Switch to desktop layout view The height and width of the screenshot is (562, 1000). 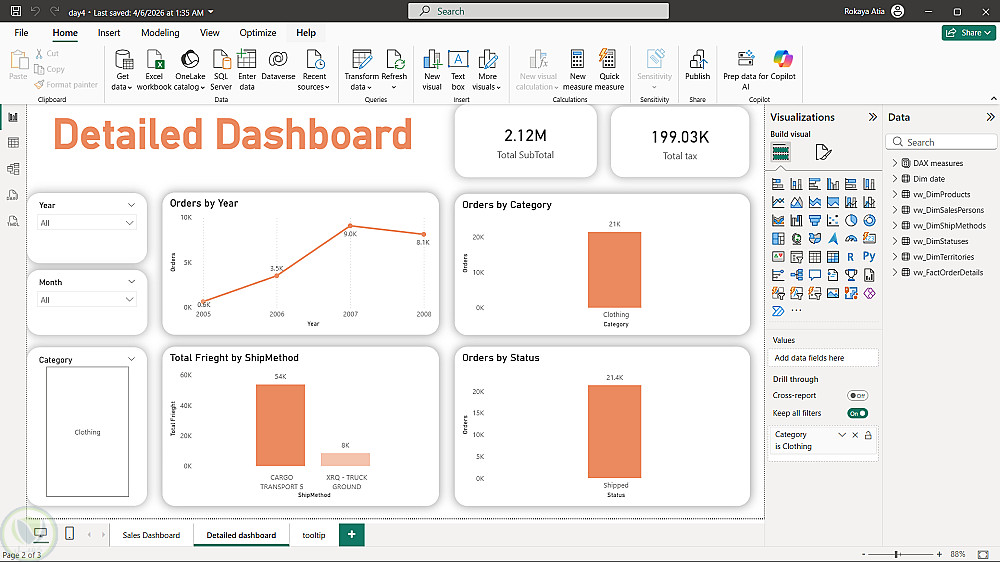40,533
